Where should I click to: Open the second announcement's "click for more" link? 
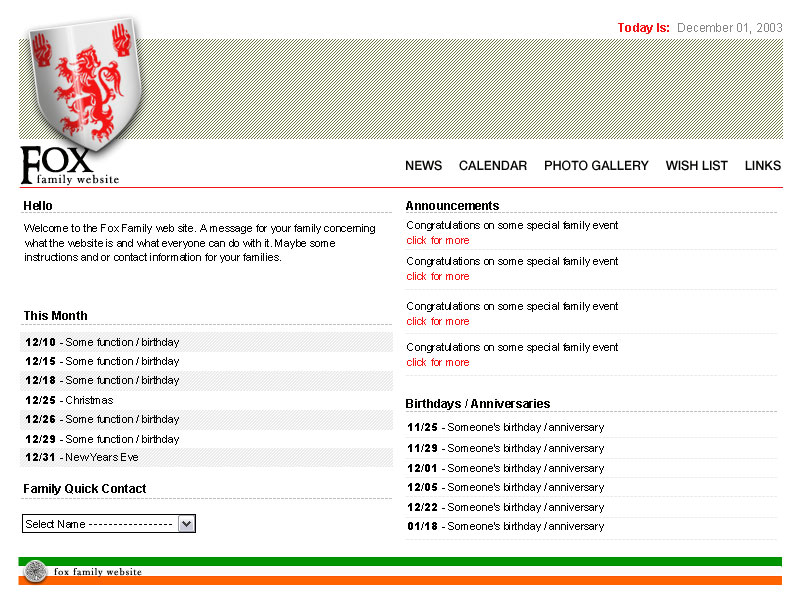click(x=437, y=276)
